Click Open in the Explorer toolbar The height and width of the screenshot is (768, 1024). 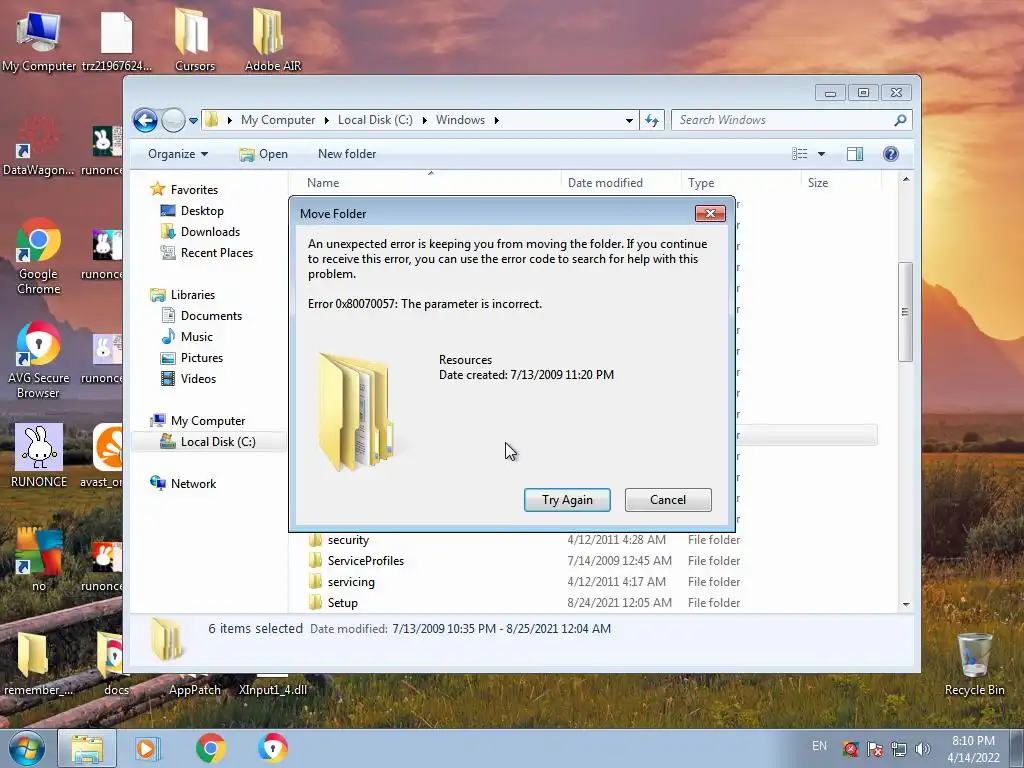[x=263, y=154]
